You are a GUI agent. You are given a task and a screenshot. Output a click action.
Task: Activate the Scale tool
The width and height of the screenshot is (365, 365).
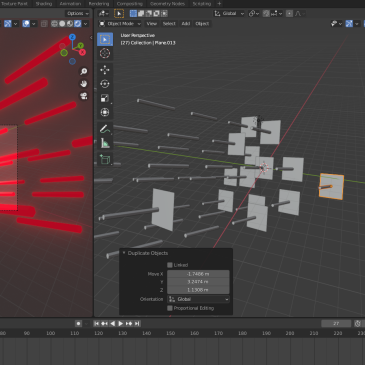pyautogui.click(x=105, y=98)
